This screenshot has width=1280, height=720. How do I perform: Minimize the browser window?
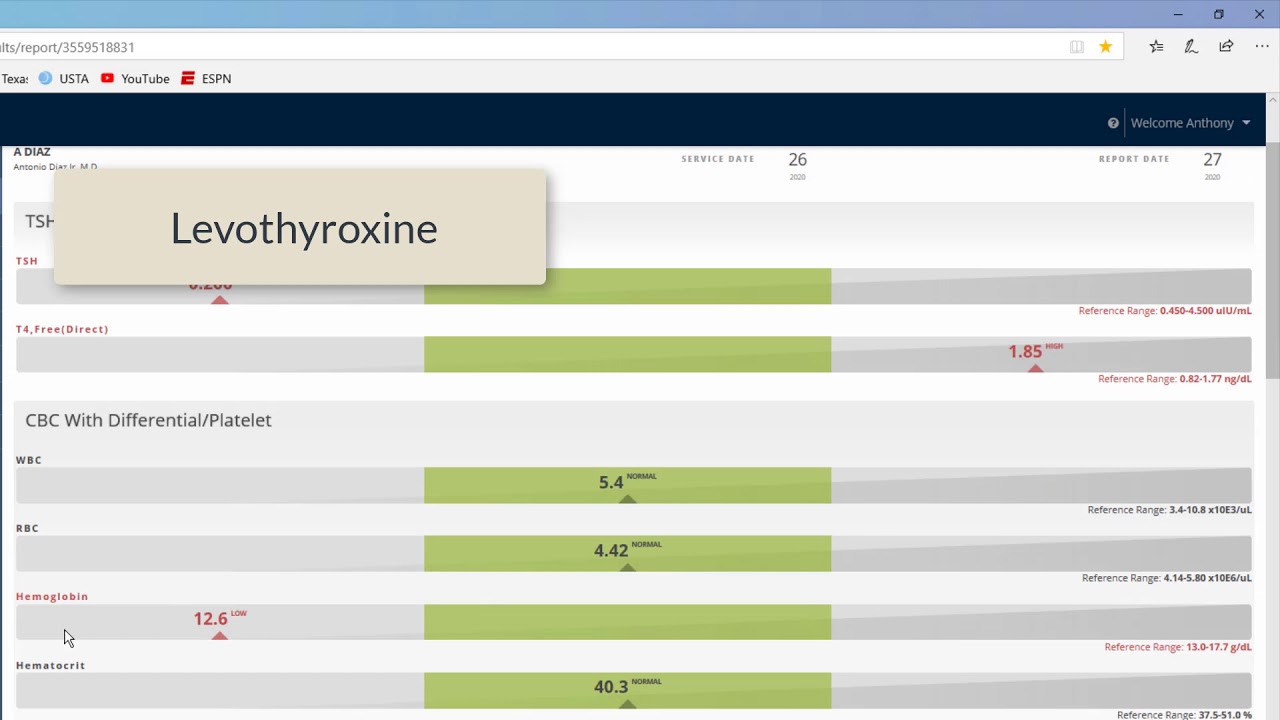pos(1178,14)
